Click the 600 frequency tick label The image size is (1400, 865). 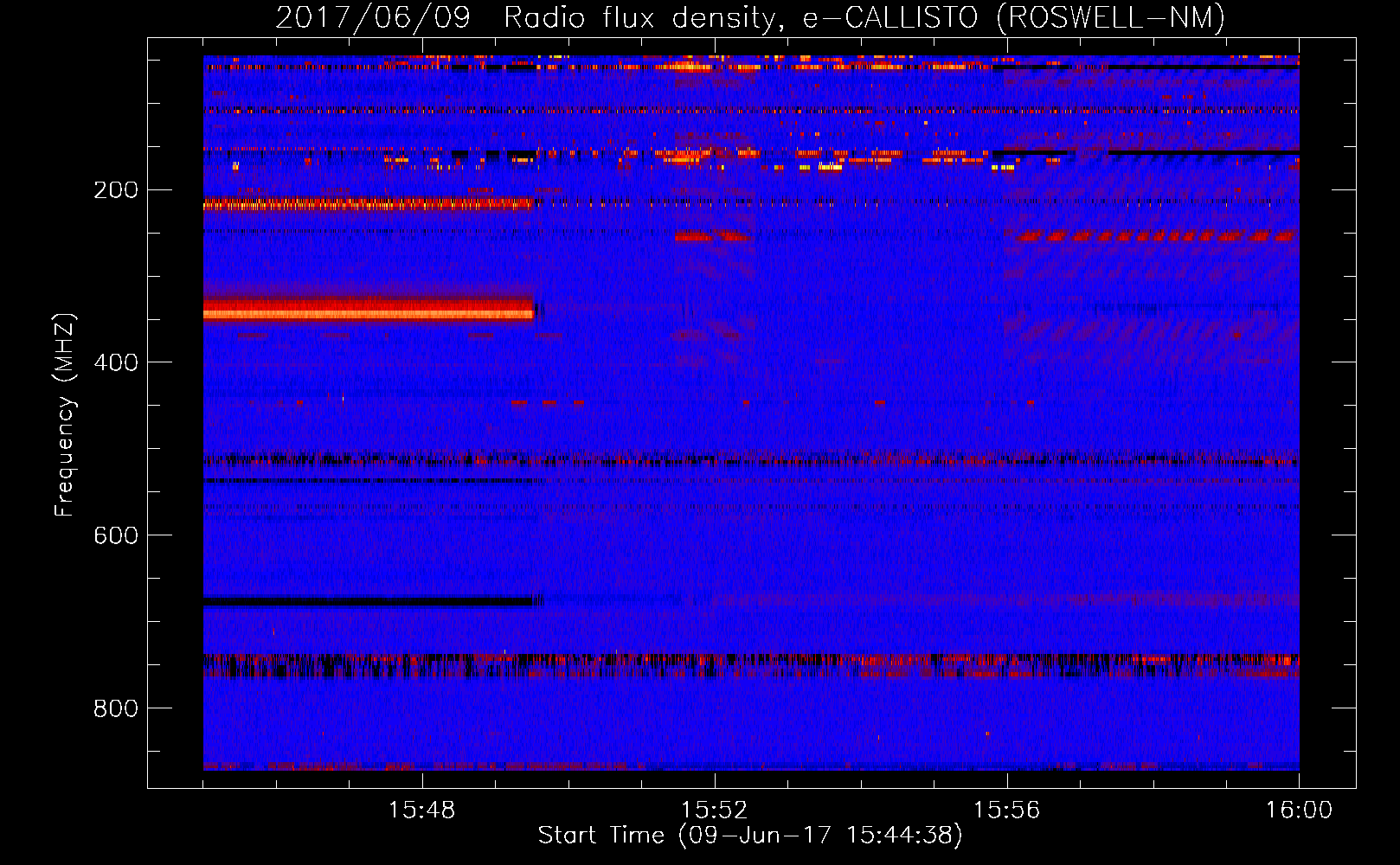point(116,536)
